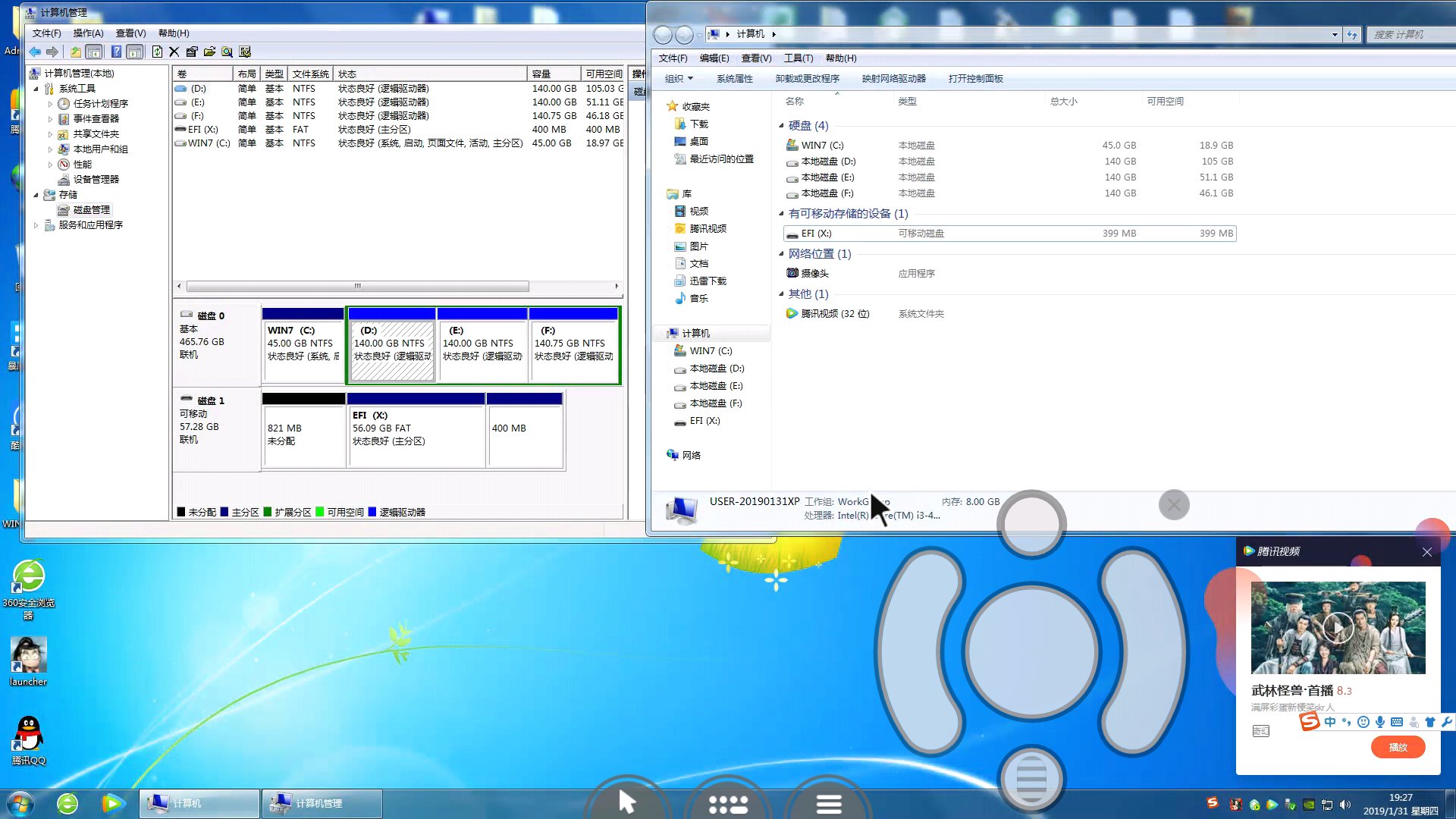Expand Services and Applications tree node
Screen dimensions: 1456x819
(36, 225)
